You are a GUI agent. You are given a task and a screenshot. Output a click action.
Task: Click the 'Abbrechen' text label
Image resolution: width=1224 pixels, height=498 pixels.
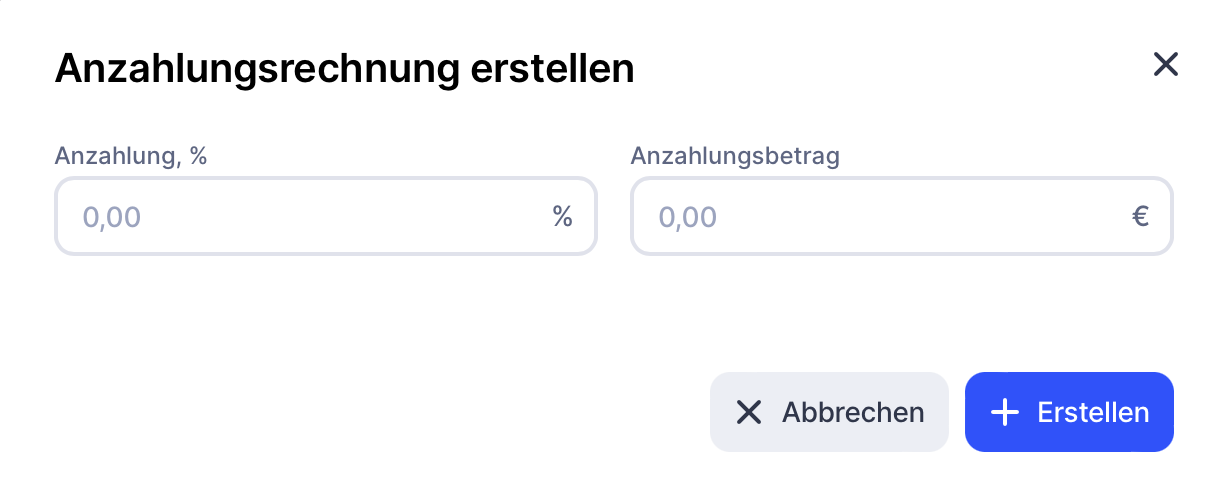[x=852, y=412]
